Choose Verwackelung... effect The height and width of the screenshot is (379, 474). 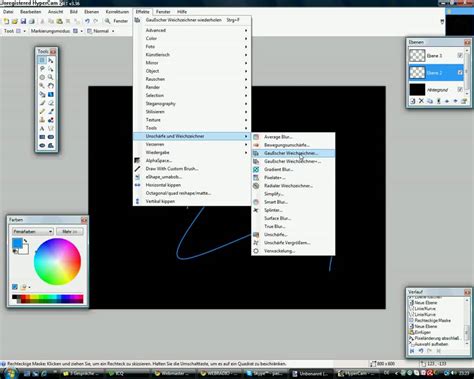click(293, 251)
